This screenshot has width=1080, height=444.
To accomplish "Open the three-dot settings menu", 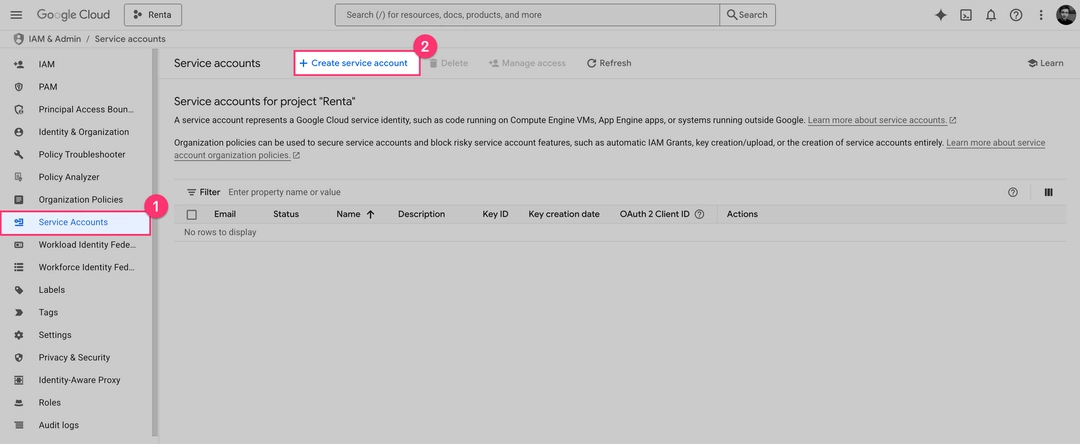I will 1041,15.
